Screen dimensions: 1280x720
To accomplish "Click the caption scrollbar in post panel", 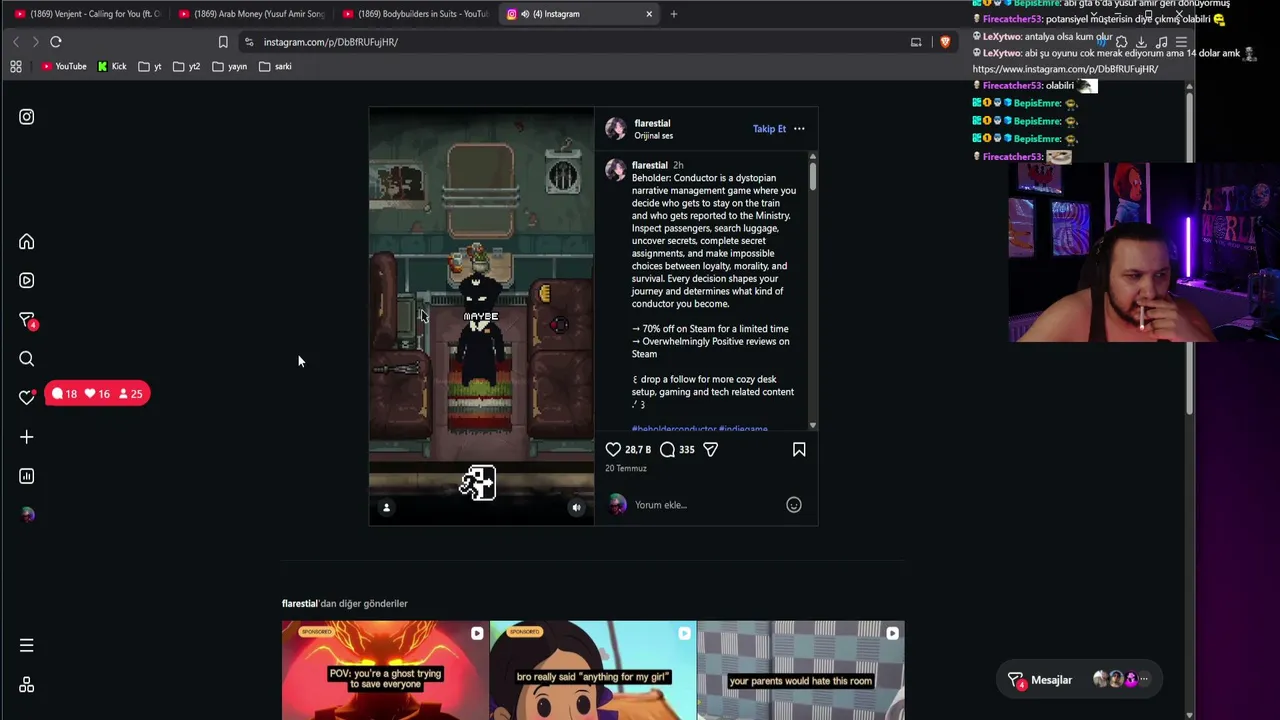I will coord(813,177).
